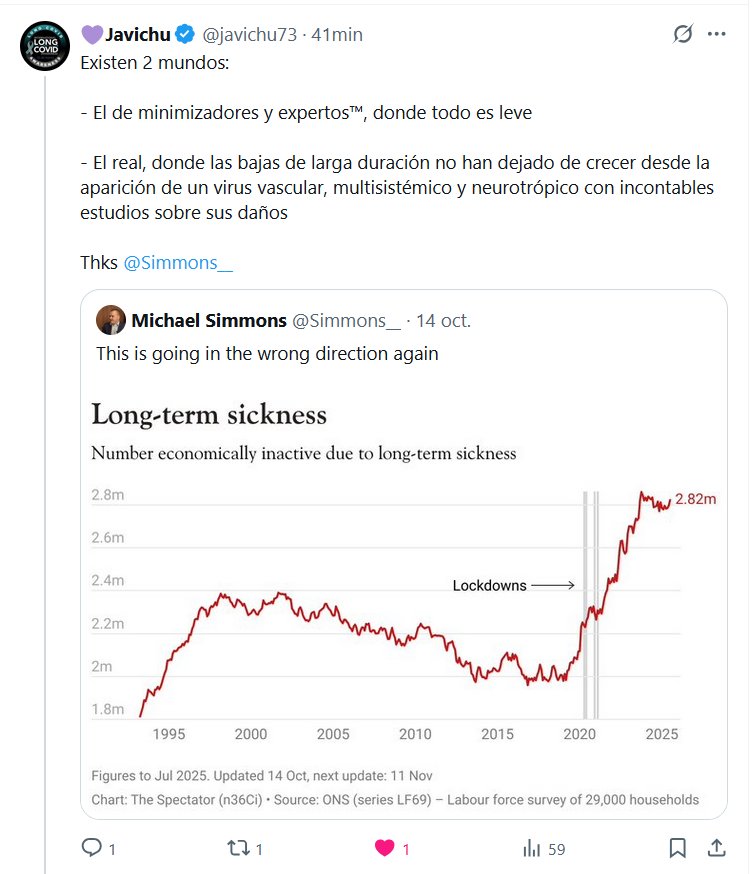Image resolution: width=752 pixels, height=874 pixels.
Task: Click the Grok icon on the tweet
Action: 683,34
